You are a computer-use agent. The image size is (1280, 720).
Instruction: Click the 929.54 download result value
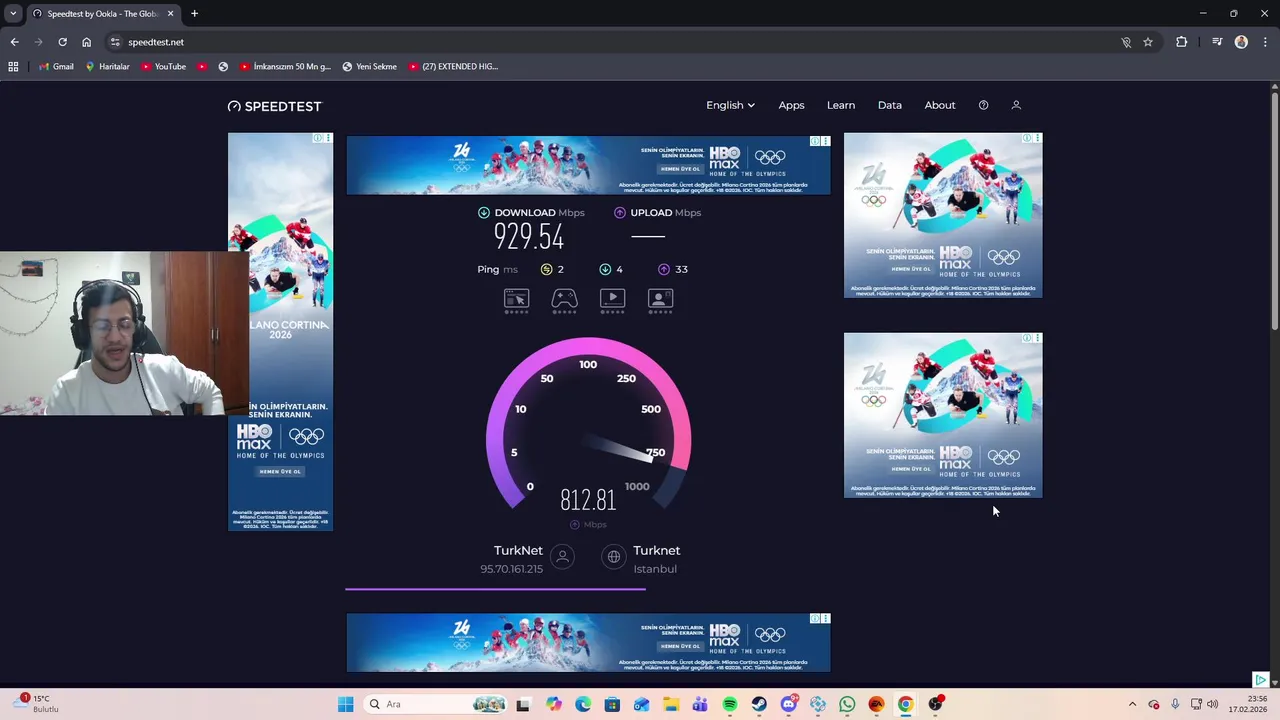click(x=528, y=237)
